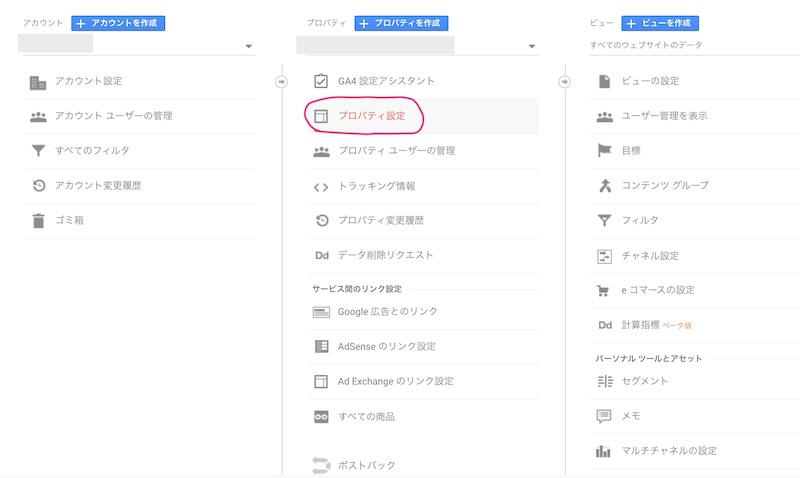Click the Dd icon for calculated metrics
The image size is (800, 478).
click(x=605, y=325)
